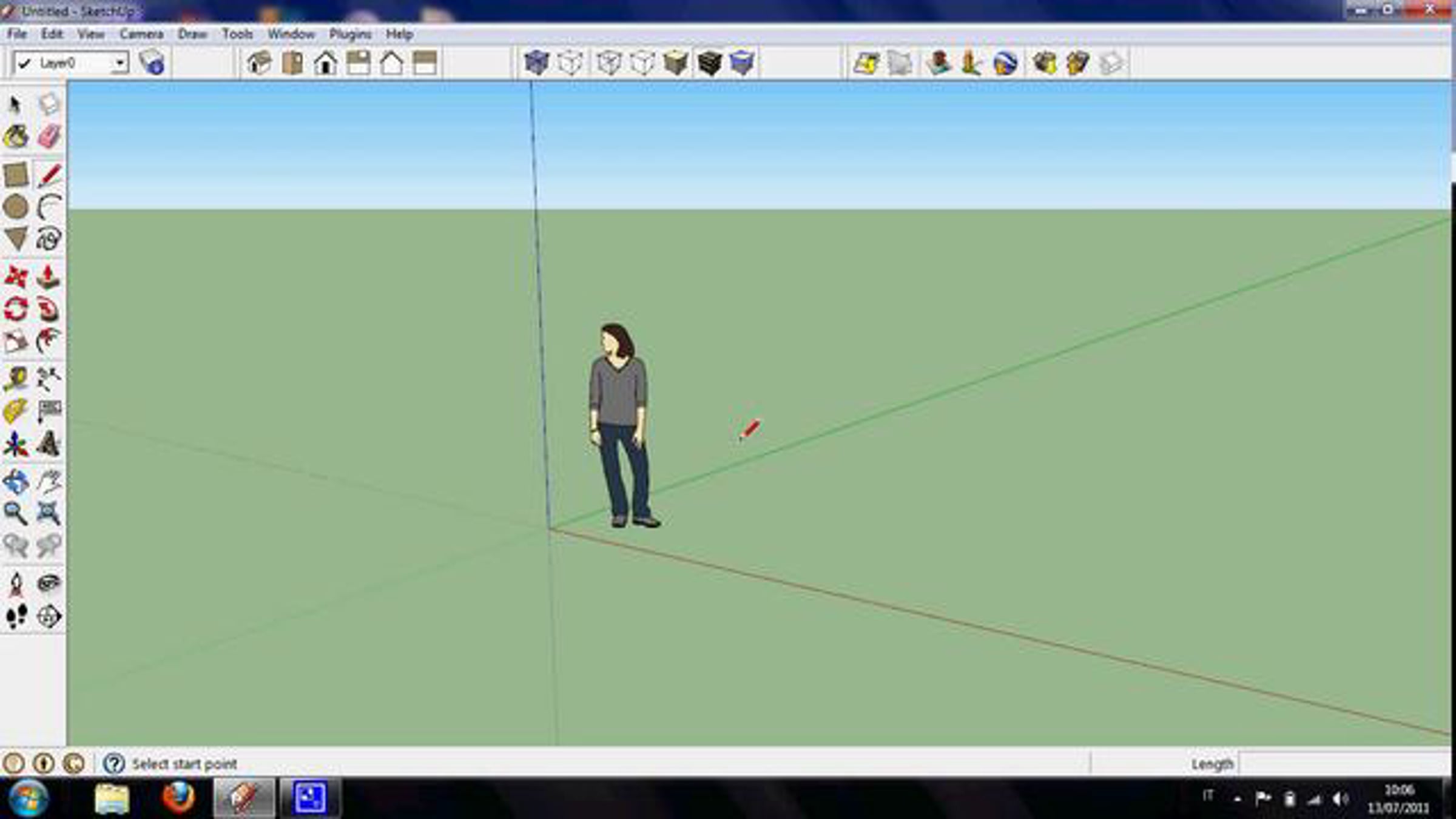1456x819 pixels.
Task: Expand the Layer0 dropdown
Action: point(120,63)
